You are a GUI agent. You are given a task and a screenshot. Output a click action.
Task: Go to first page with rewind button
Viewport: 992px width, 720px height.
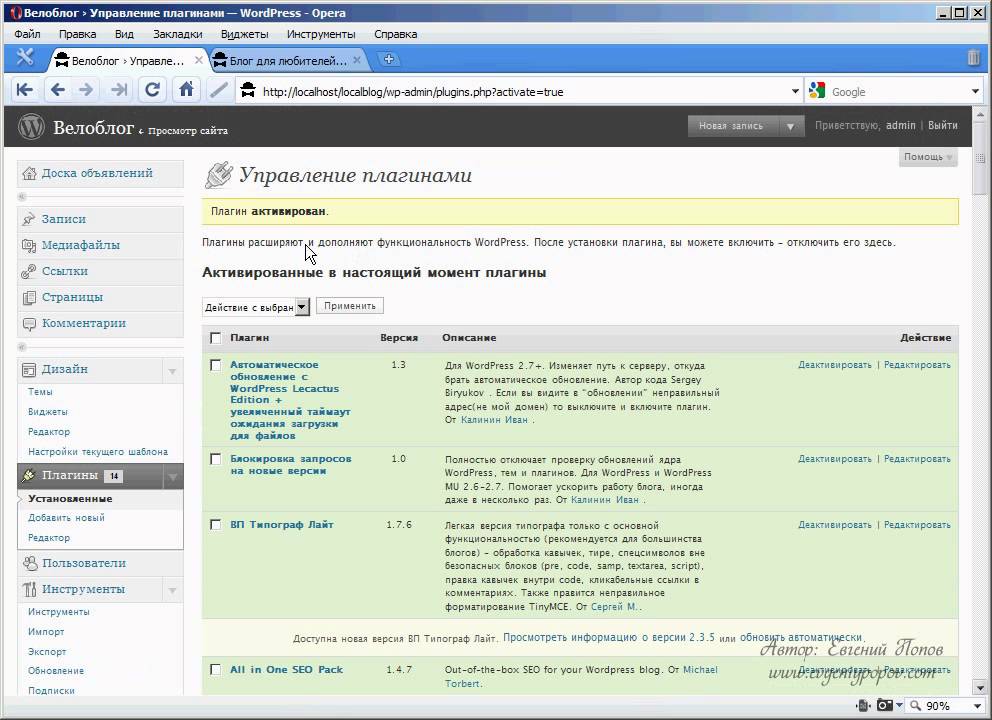point(25,90)
